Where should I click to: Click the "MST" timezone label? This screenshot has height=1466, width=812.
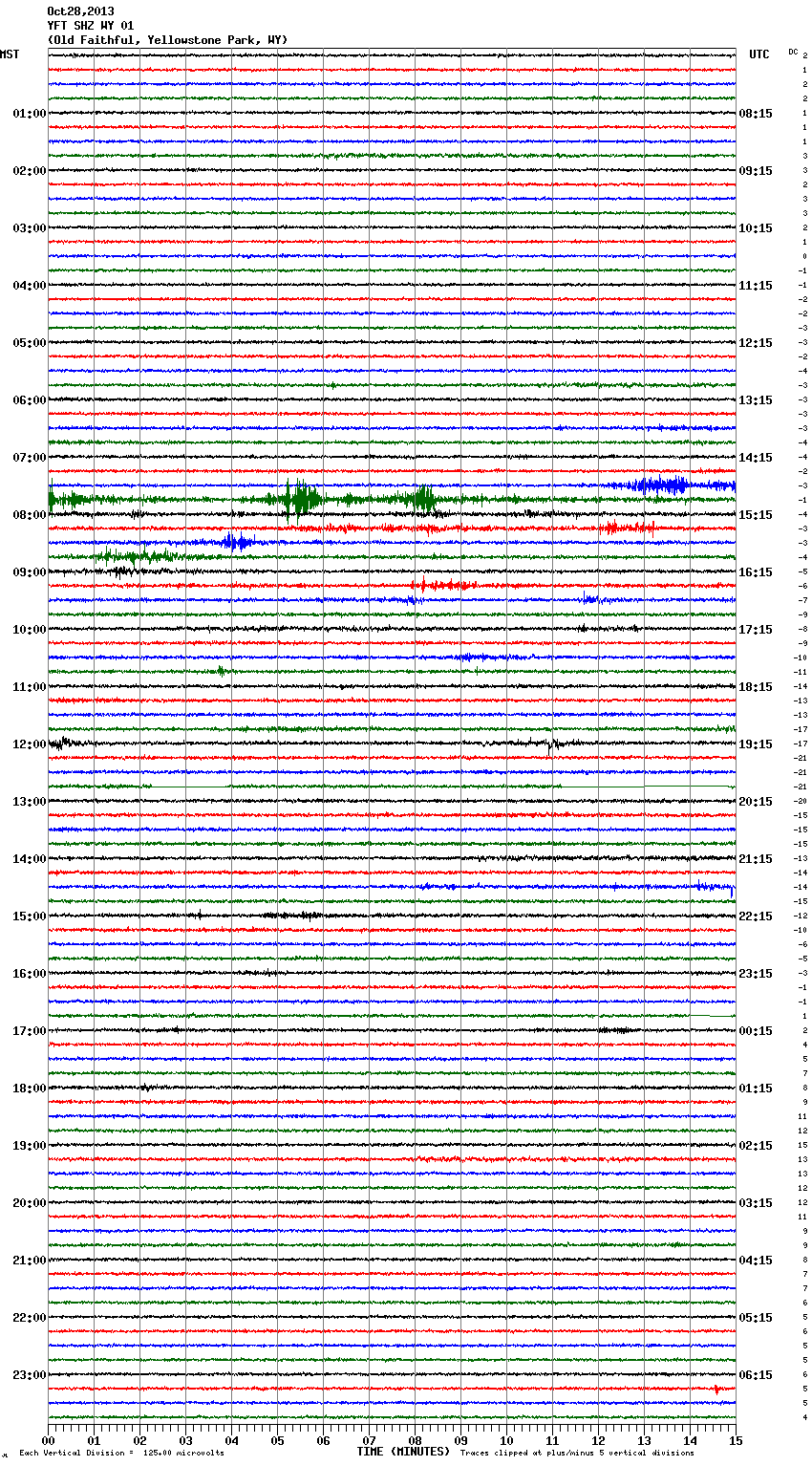click(10, 54)
